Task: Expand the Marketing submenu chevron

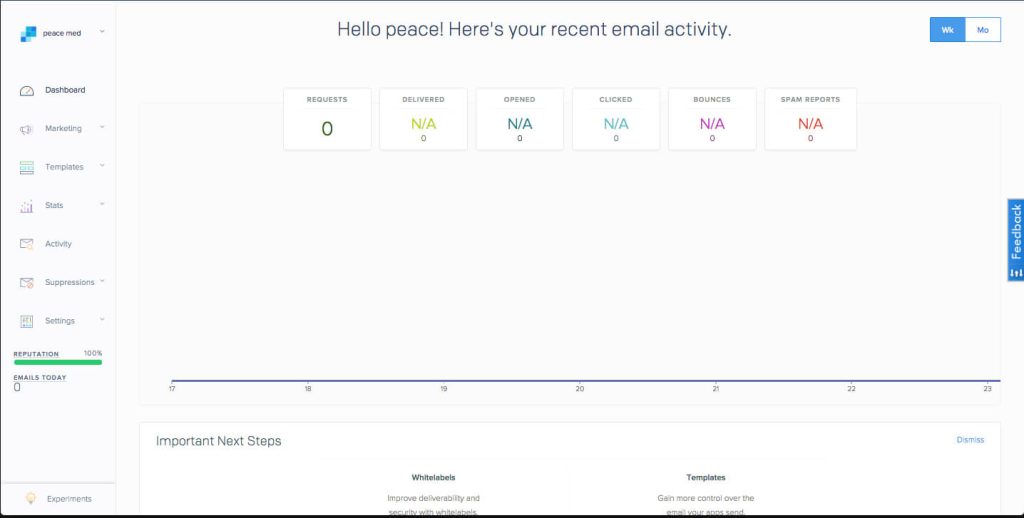Action: tap(102, 127)
